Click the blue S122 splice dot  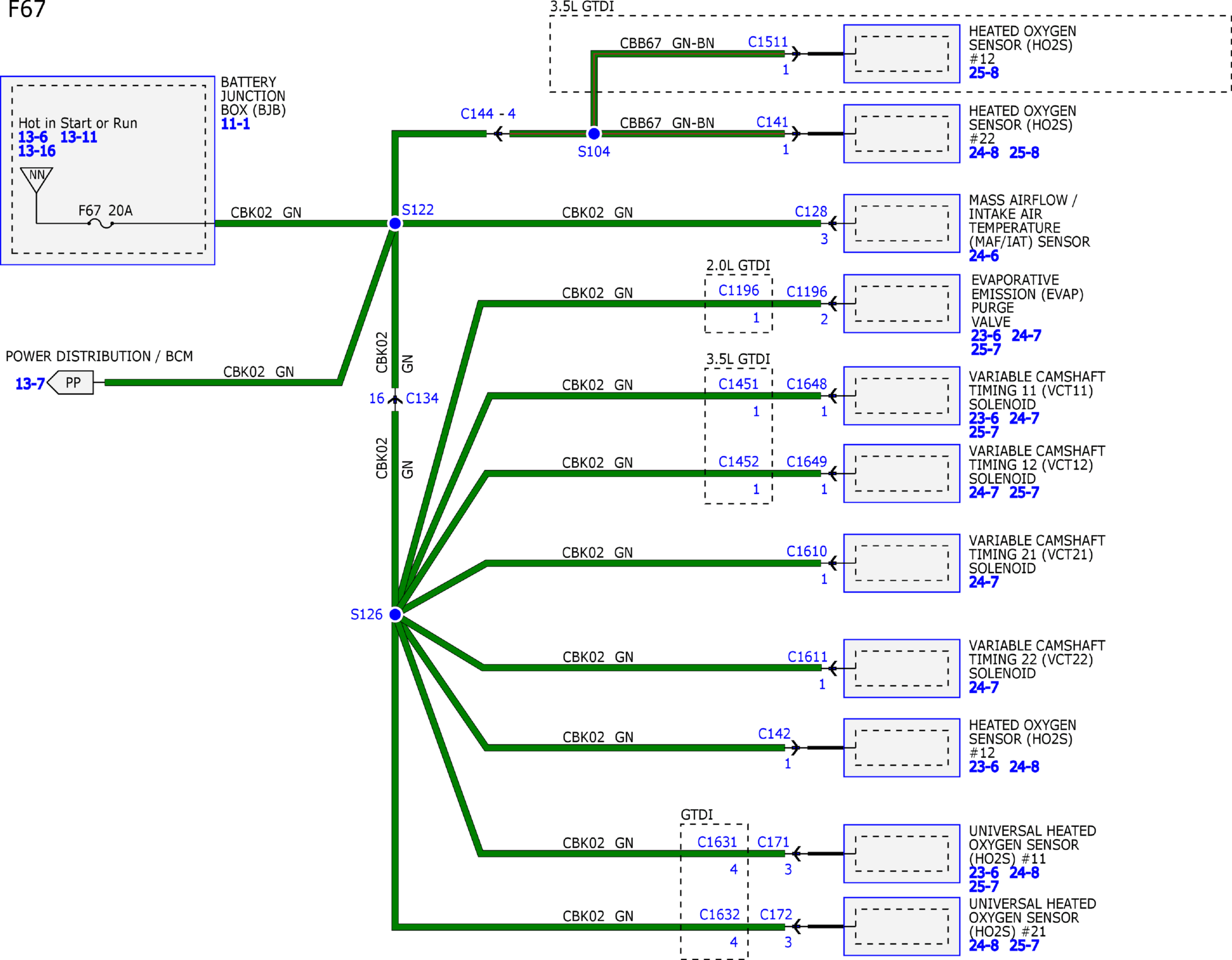coord(394,223)
